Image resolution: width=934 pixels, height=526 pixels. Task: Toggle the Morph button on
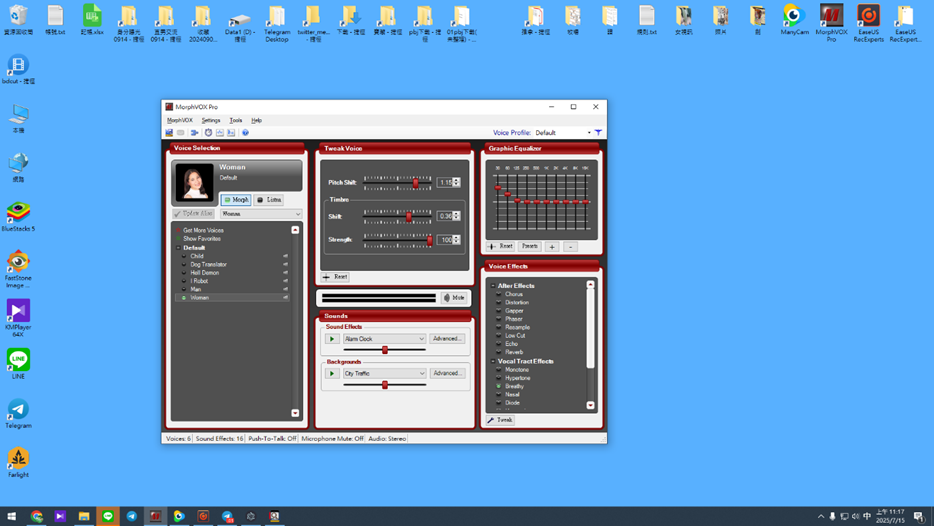pos(236,200)
